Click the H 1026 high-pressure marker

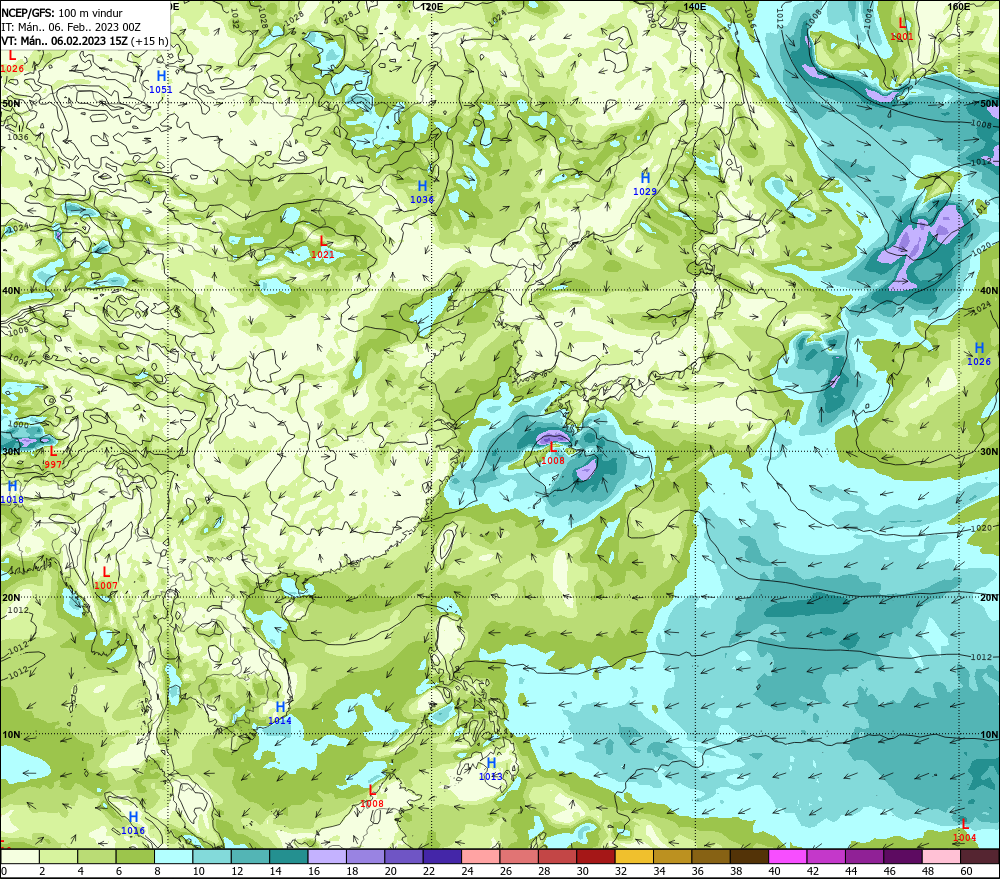tap(979, 354)
